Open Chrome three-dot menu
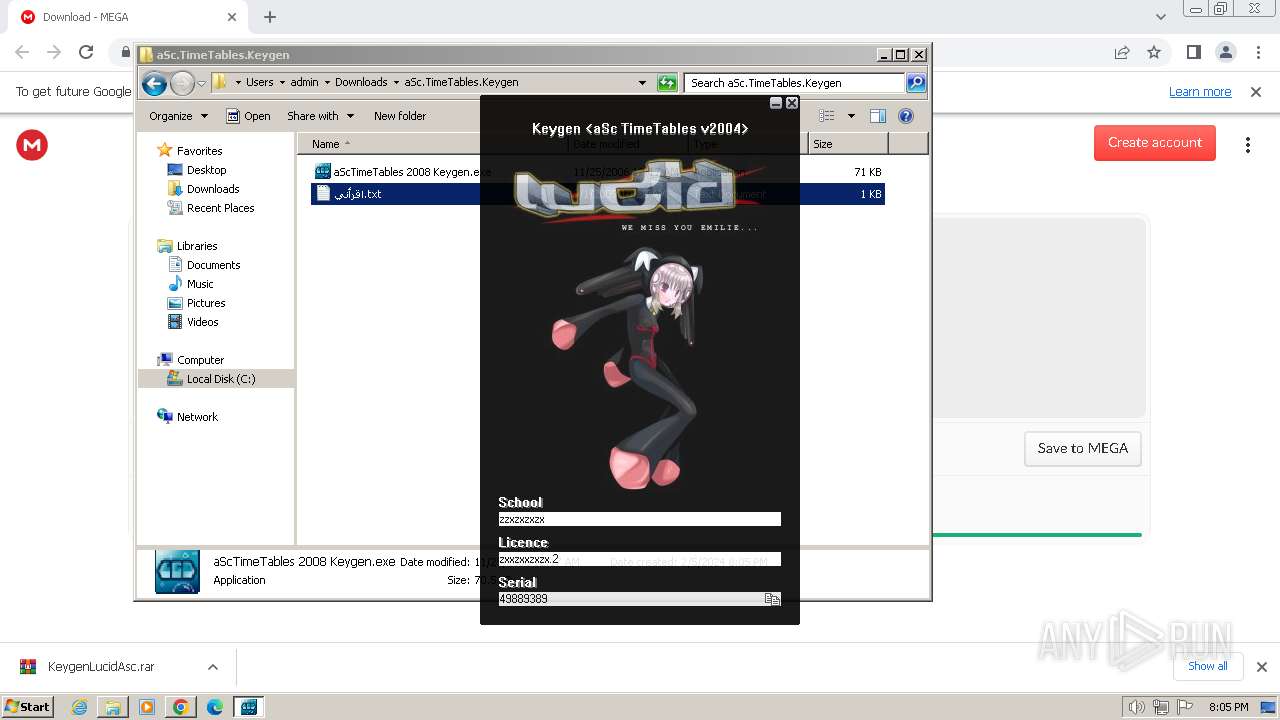The height and width of the screenshot is (720, 1280). (x=1258, y=52)
